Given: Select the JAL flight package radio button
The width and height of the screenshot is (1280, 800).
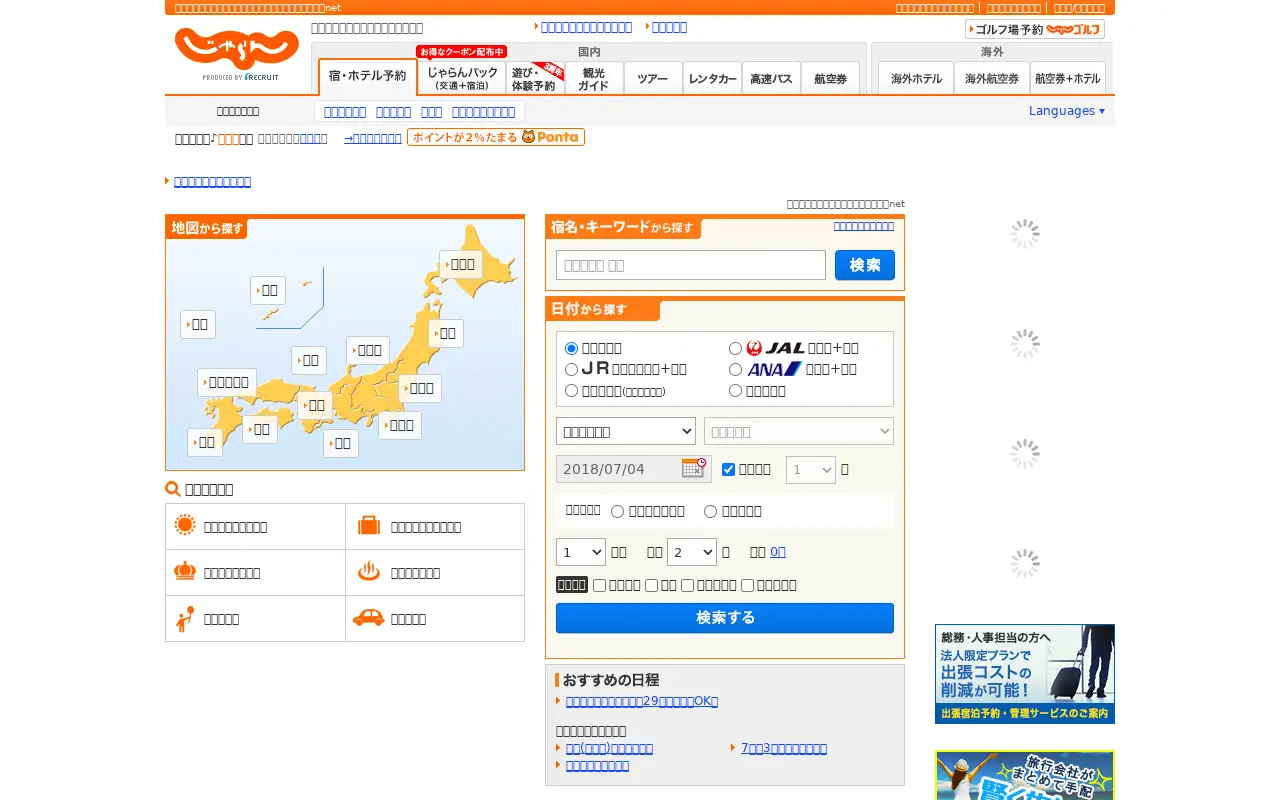Looking at the screenshot, I should click(735, 348).
